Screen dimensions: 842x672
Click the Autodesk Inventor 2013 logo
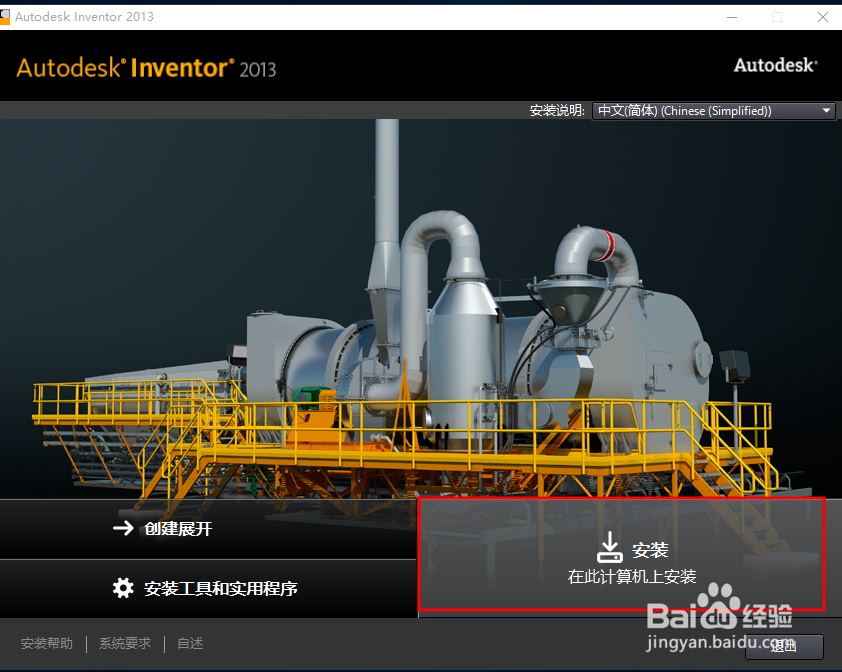coord(146,68)
